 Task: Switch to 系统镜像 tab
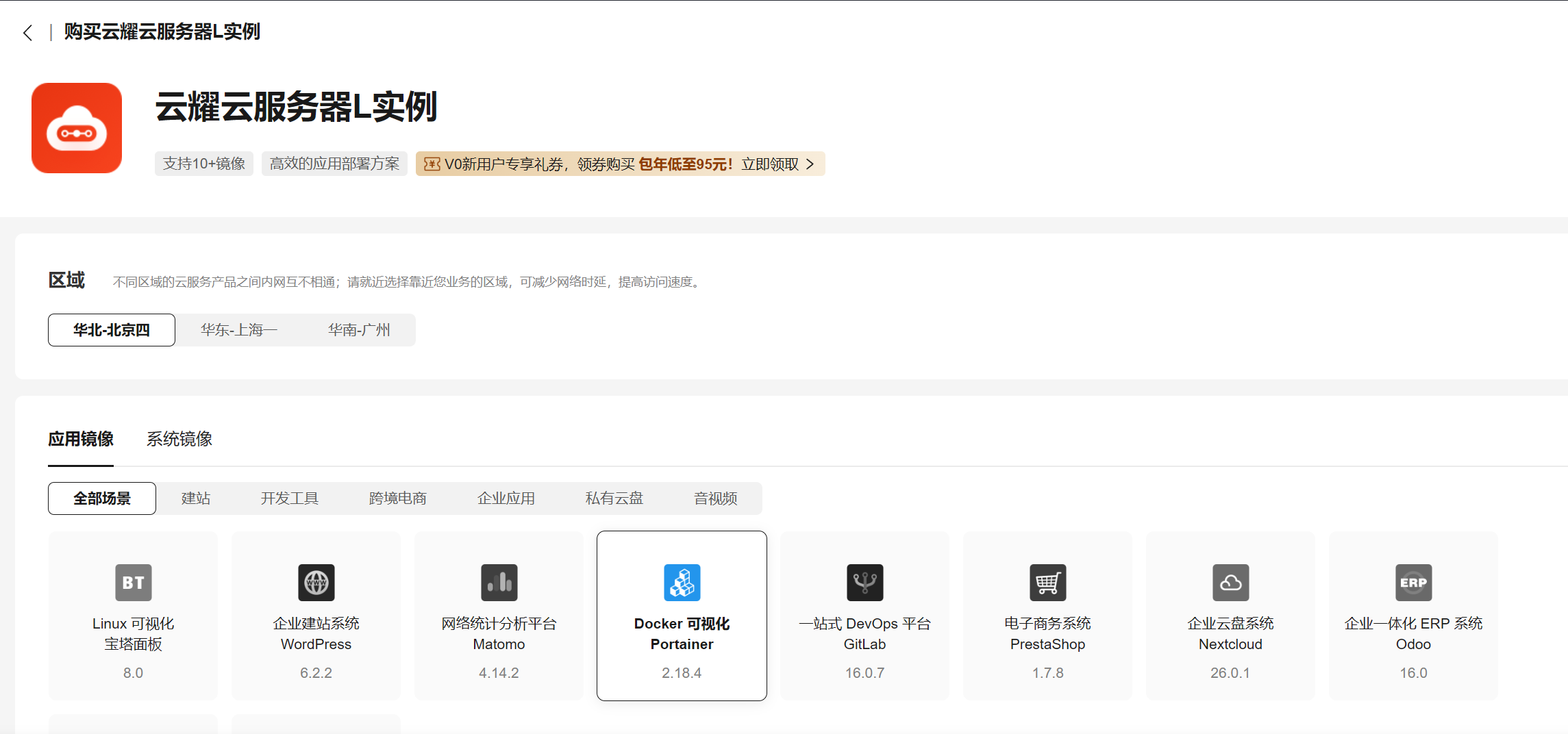tap(179, 439)
